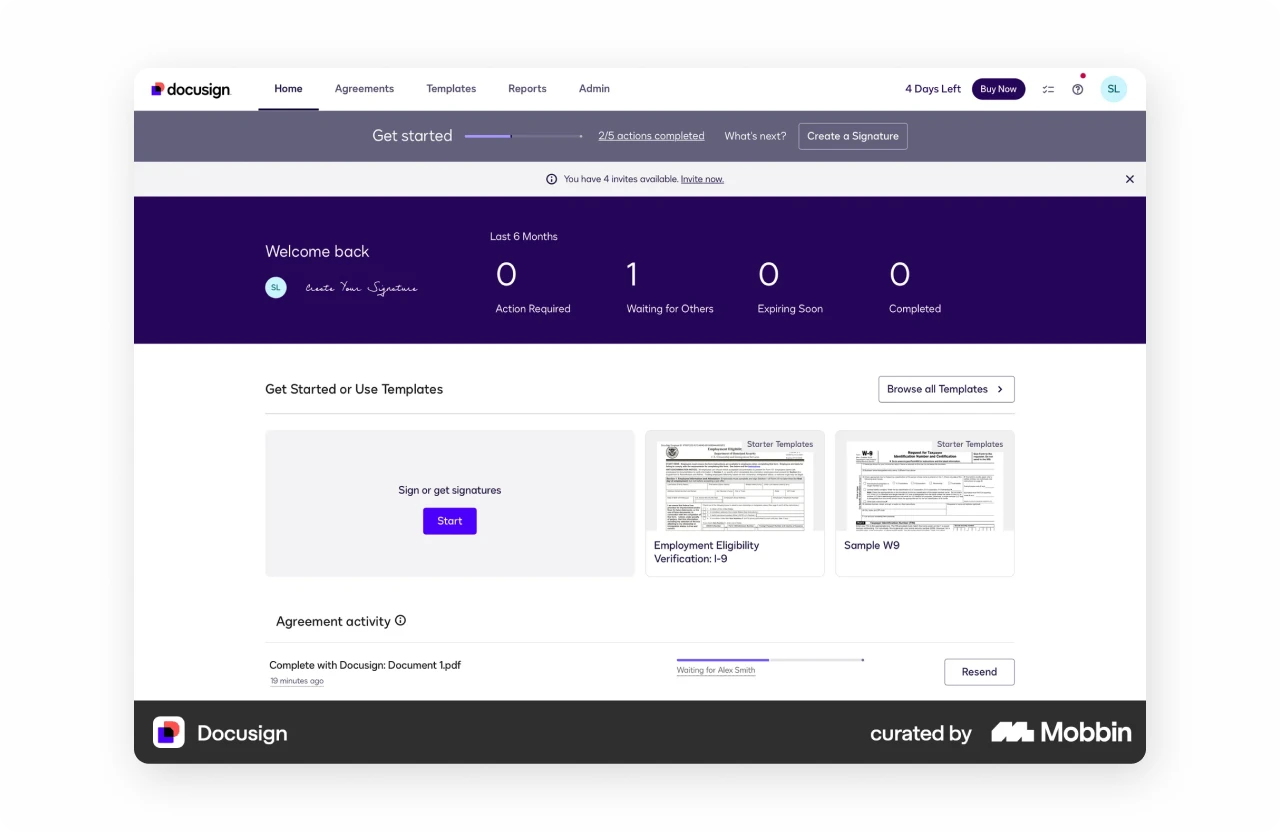Screen dimensions: 1280x832
Task: Click 'Complete with Docusign: Document 1.pdf'
Action: [x=365, y=665]
